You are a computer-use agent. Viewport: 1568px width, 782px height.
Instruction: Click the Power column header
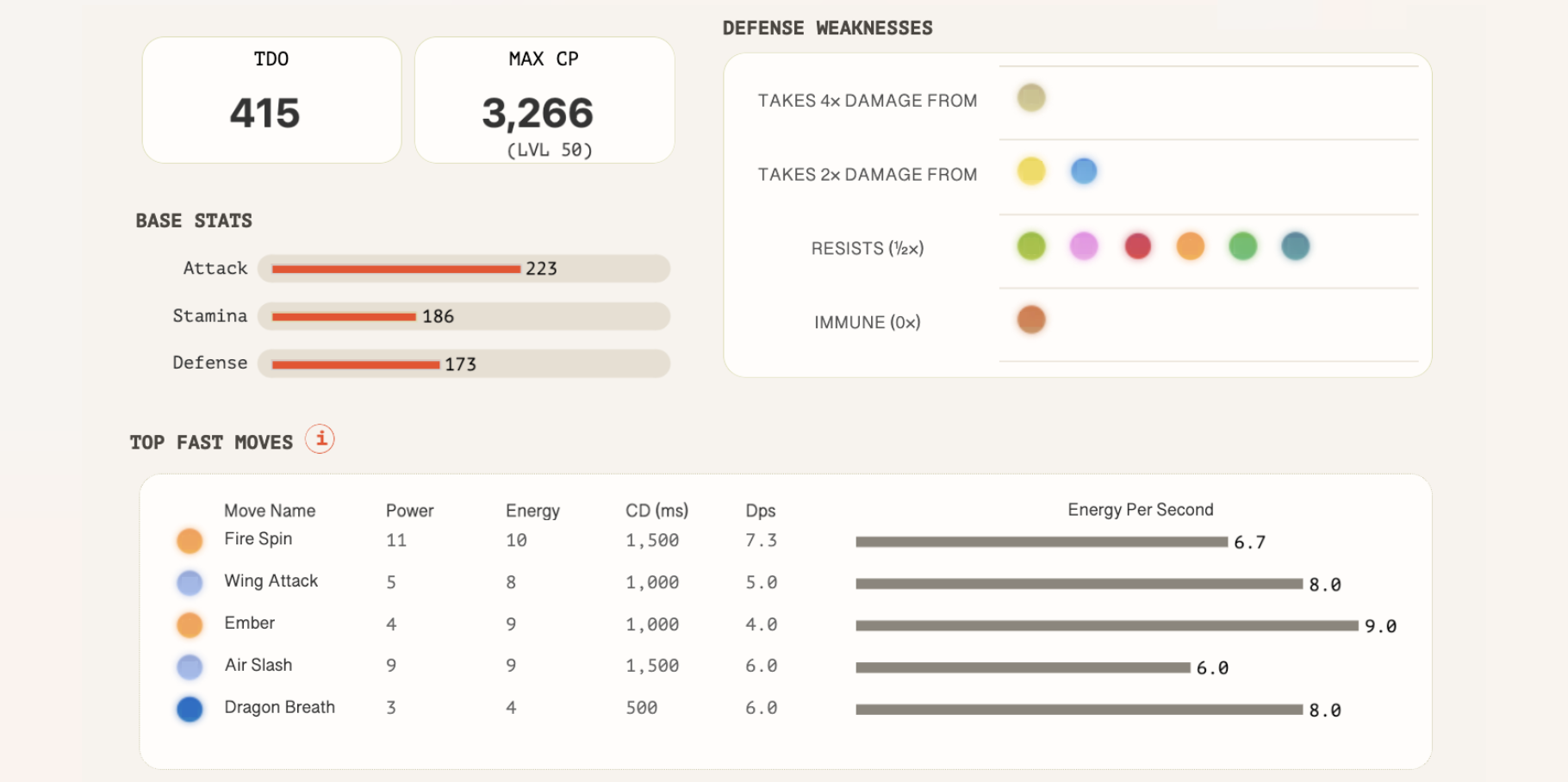[410, 511]
